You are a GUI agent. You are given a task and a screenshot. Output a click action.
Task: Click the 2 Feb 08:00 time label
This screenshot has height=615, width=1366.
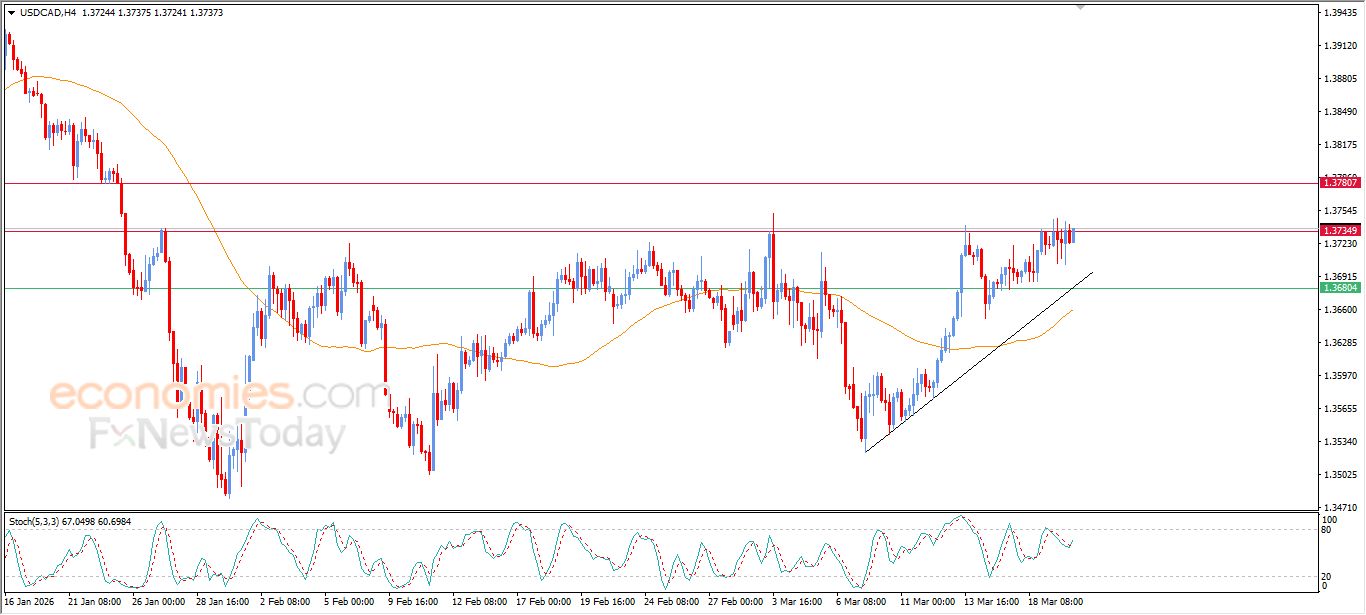tap(284, 603)
